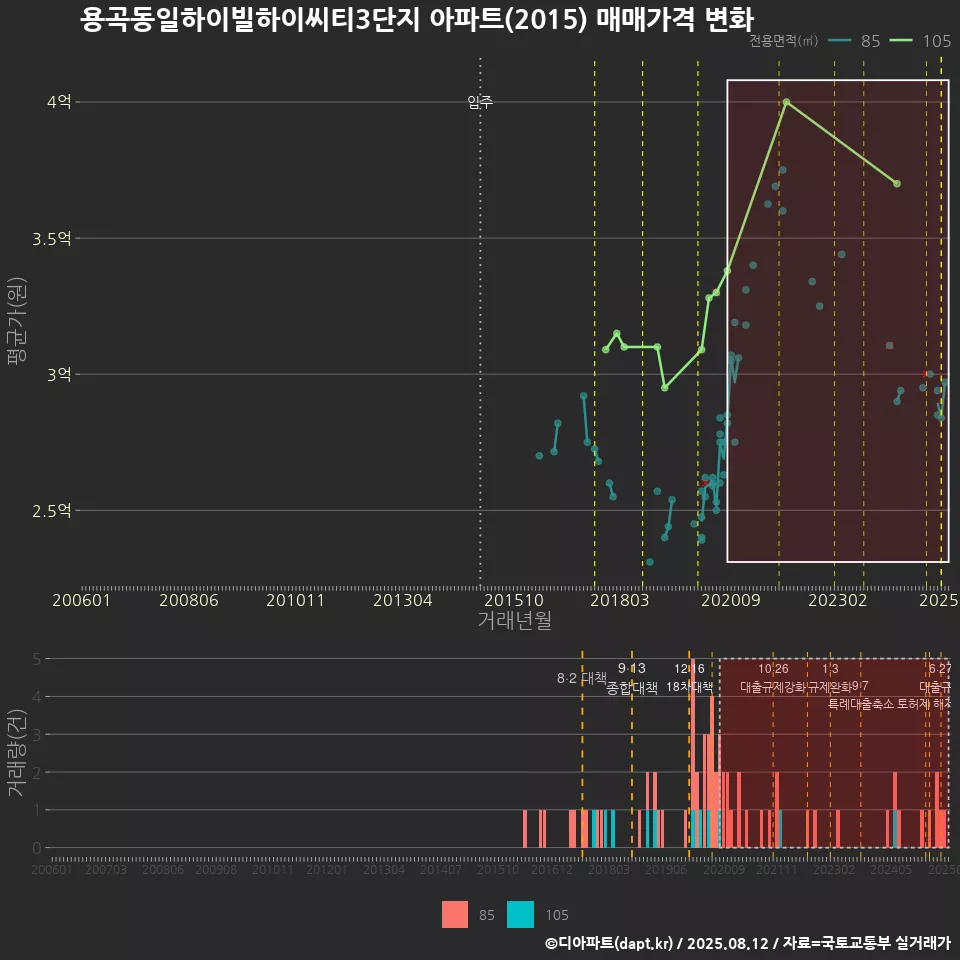Click the 2.5억 y-axis label
960x960 pixels.
[x=52, y=510]
